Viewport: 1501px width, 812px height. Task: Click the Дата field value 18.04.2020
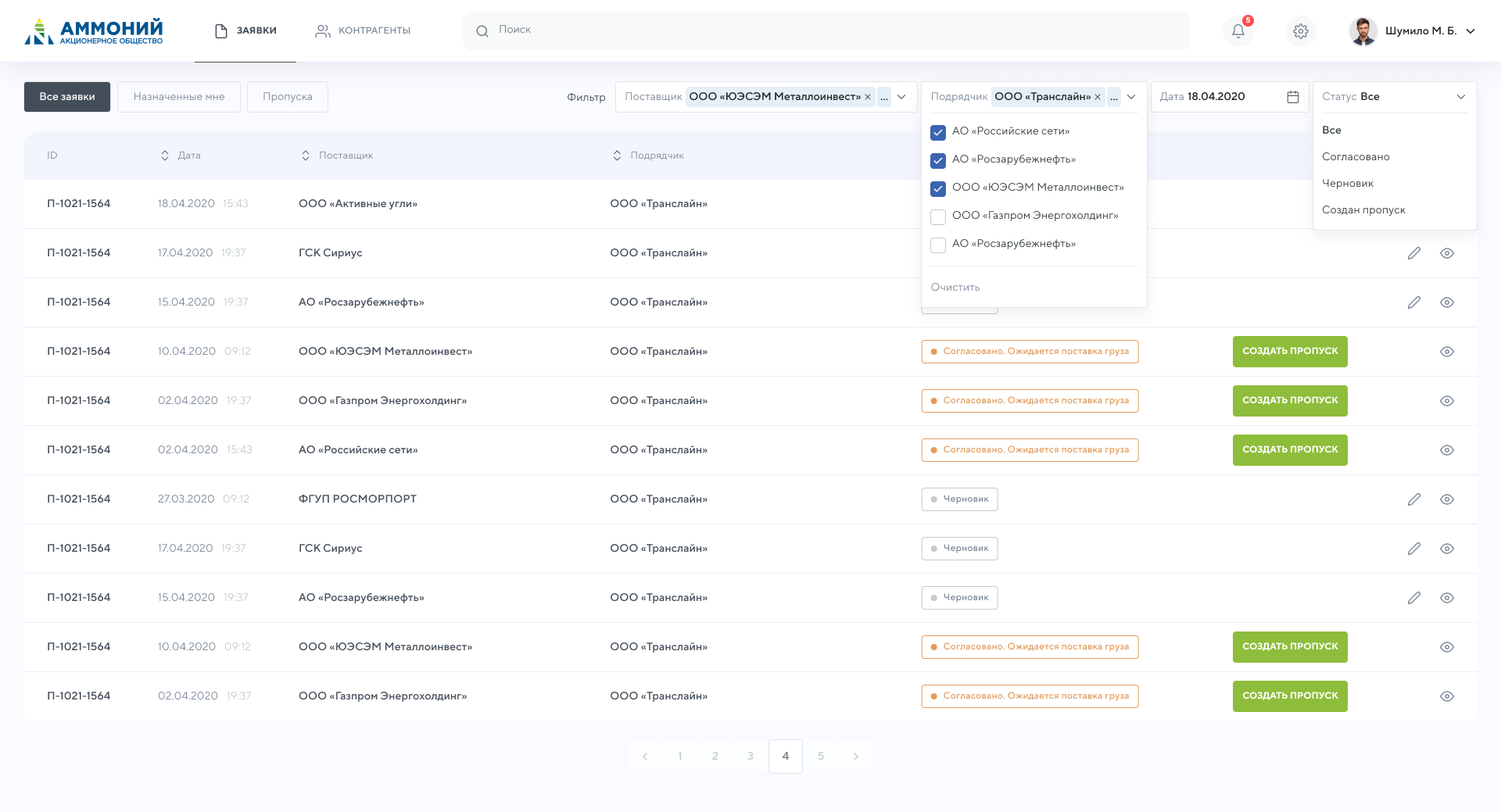(x=1216, y=97)
